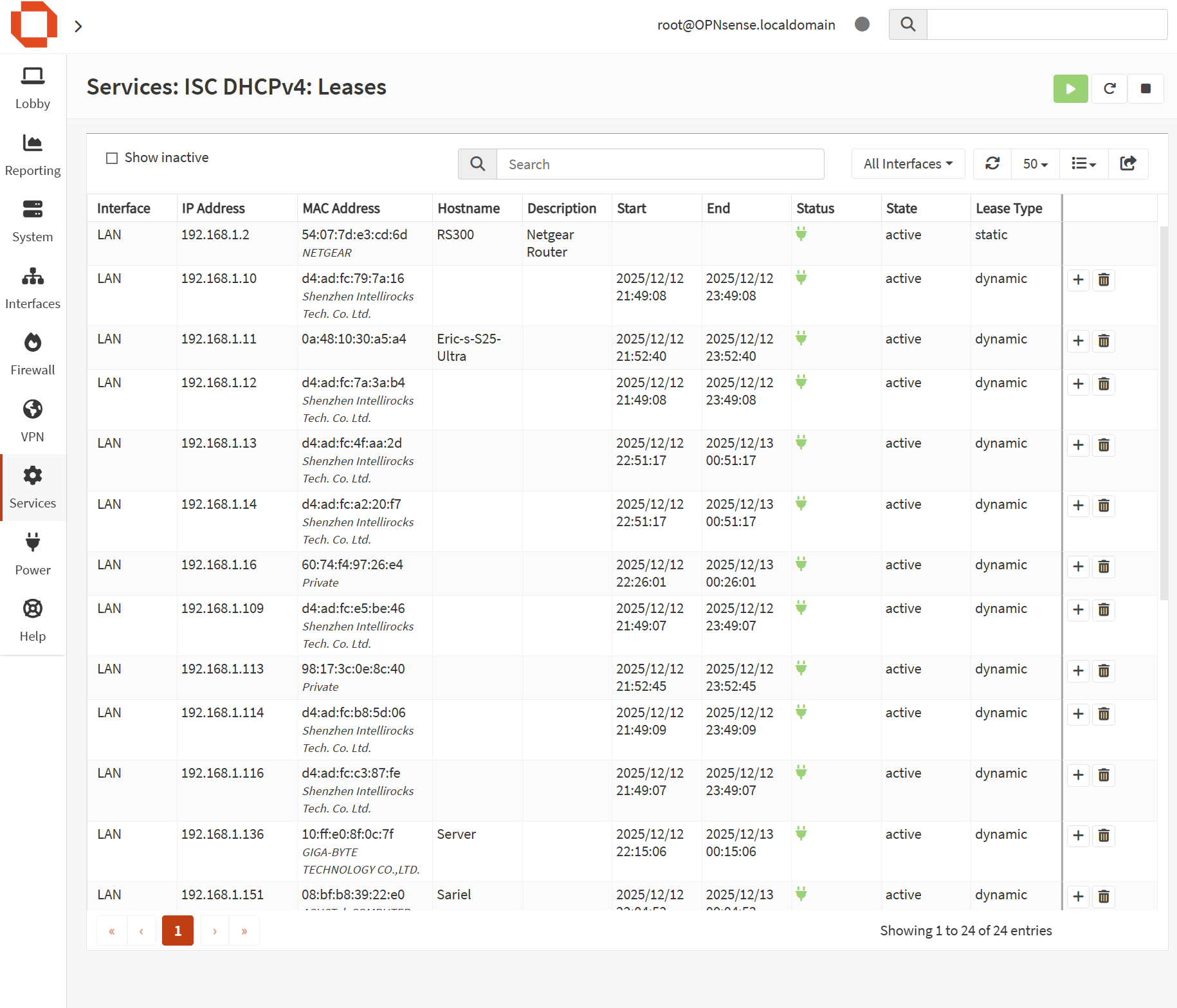The image size is (1177, 1008).
Task: Start the DHCPv4 service with play button
Action: [1070, 89]
